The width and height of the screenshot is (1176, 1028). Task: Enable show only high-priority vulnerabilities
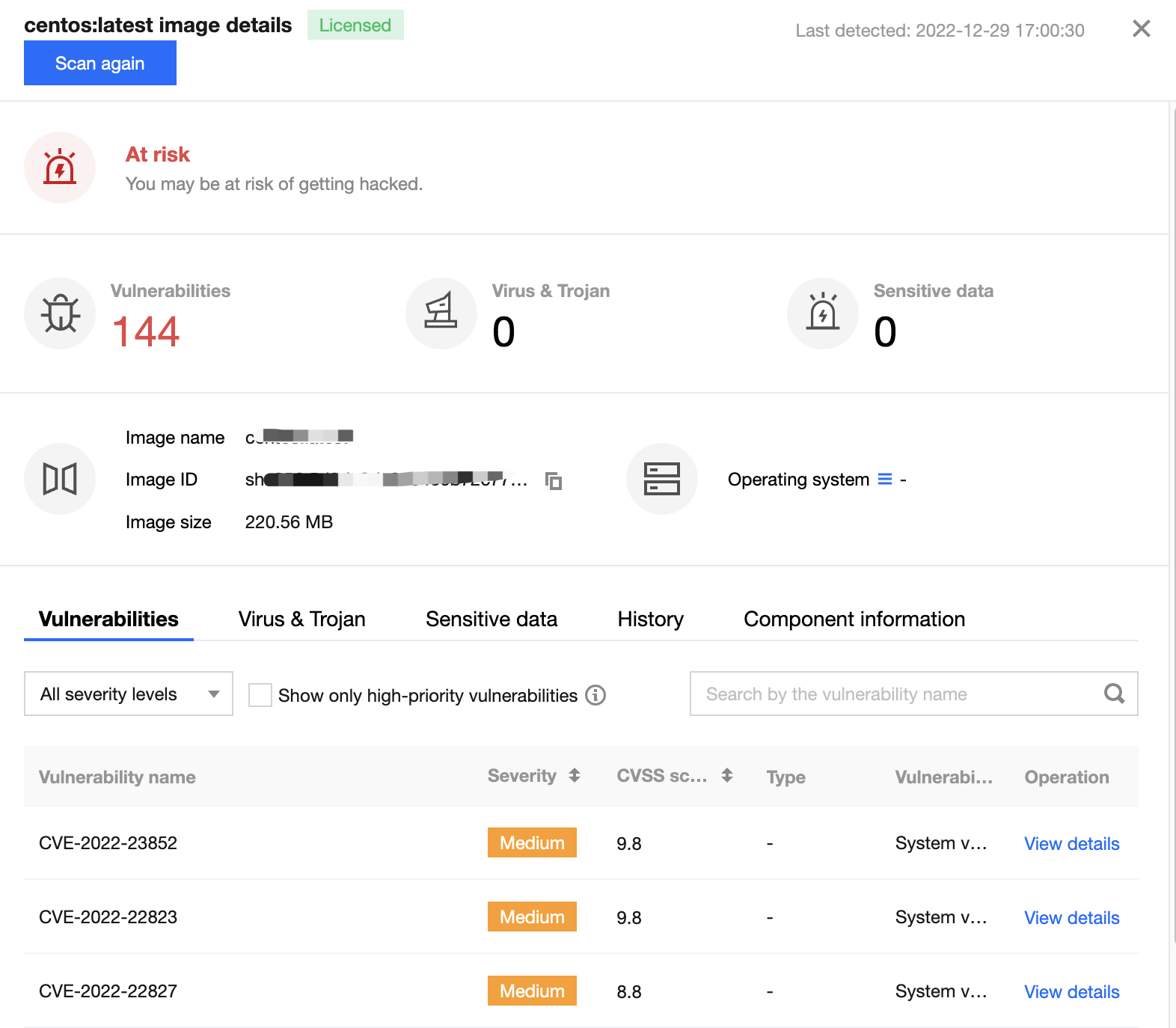(x=260, y=695)
